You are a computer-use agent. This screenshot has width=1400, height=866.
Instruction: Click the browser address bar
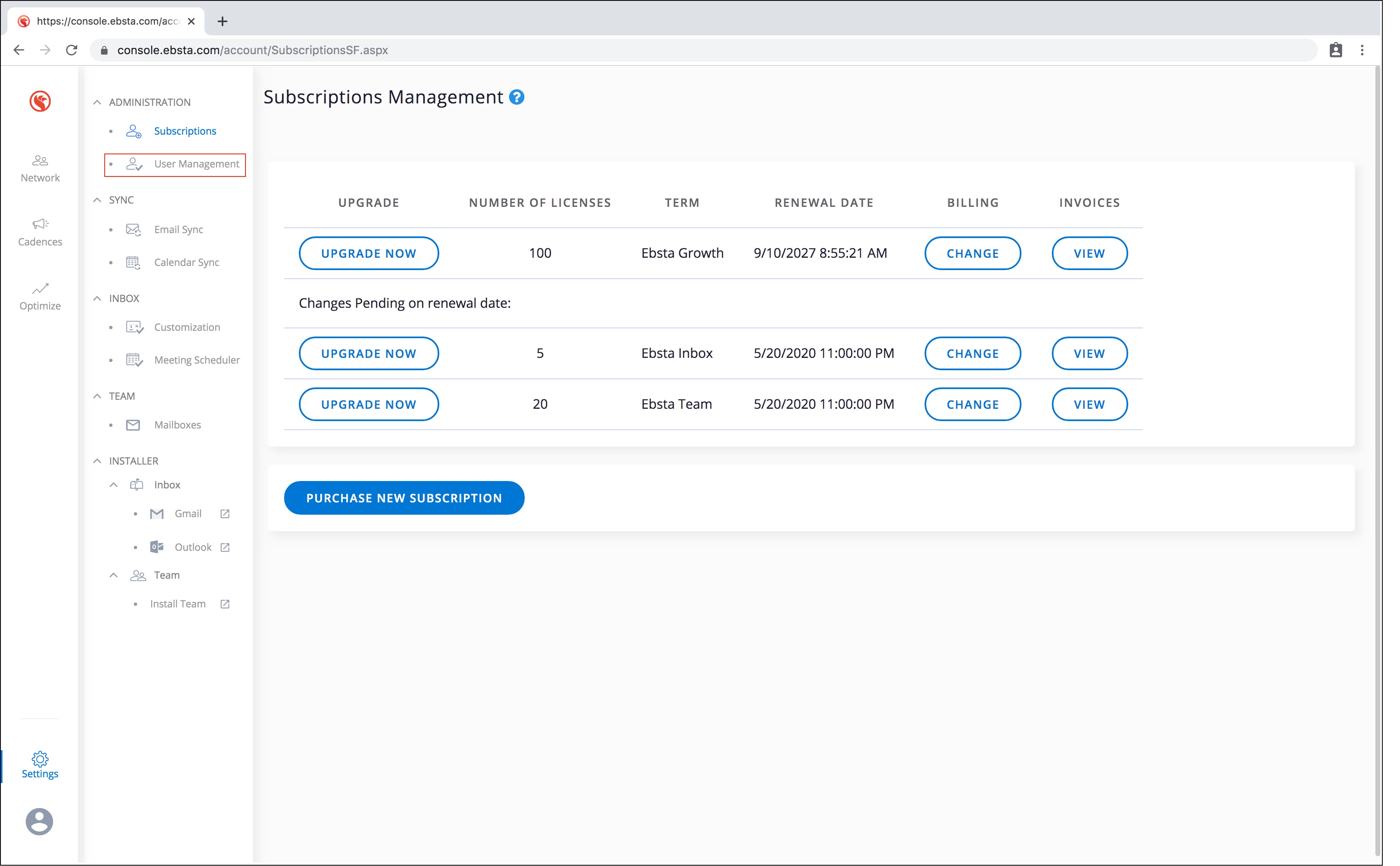pyautogui.click(x=687, y=50)
